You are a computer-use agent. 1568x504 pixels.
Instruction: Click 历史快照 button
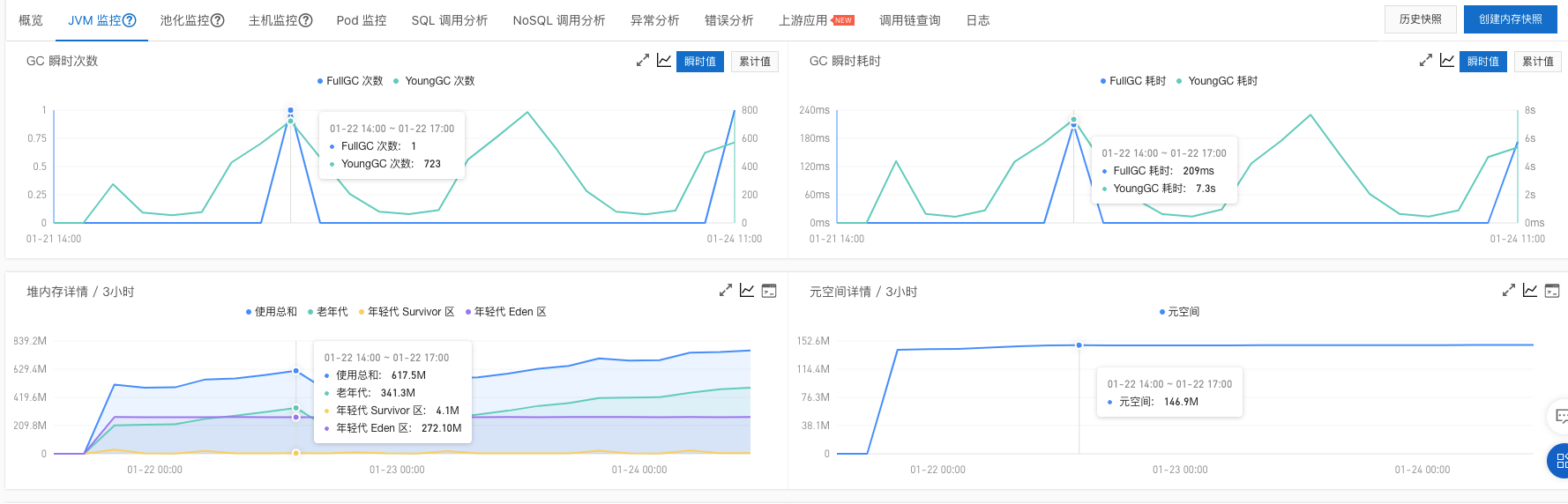(1421, 19)
